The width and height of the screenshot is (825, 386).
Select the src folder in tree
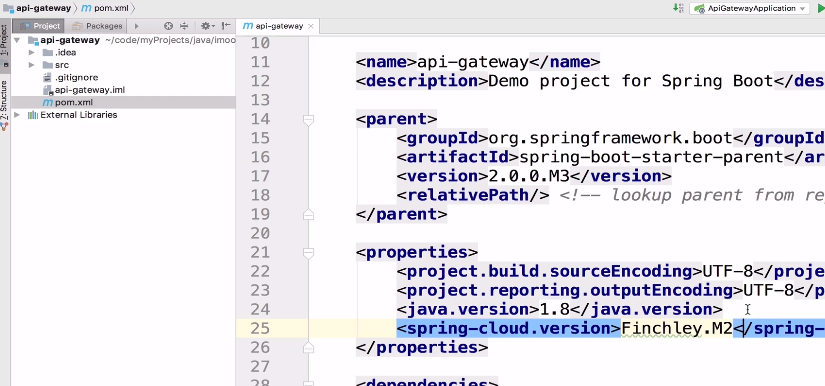point(62,65)
